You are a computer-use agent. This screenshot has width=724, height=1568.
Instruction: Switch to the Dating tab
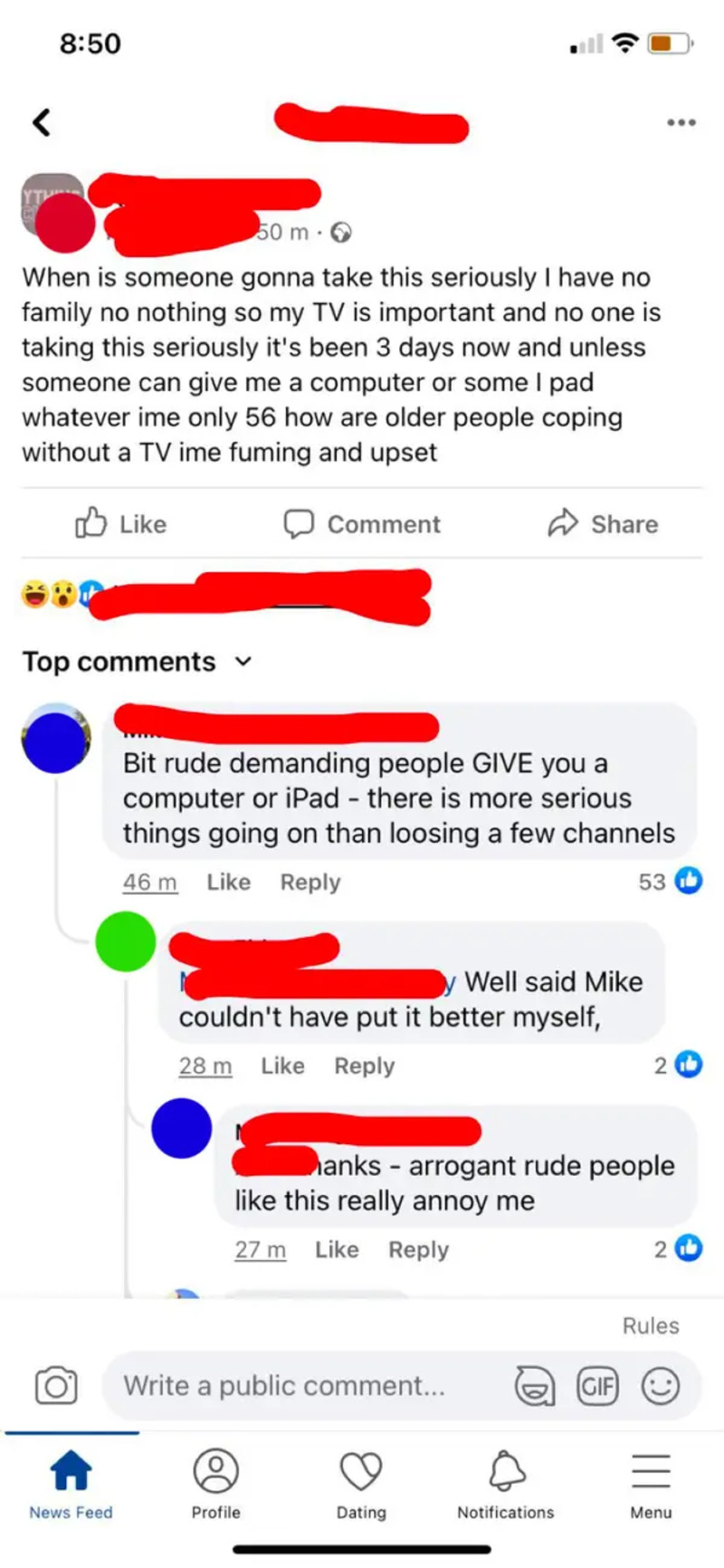(361, 1485)
